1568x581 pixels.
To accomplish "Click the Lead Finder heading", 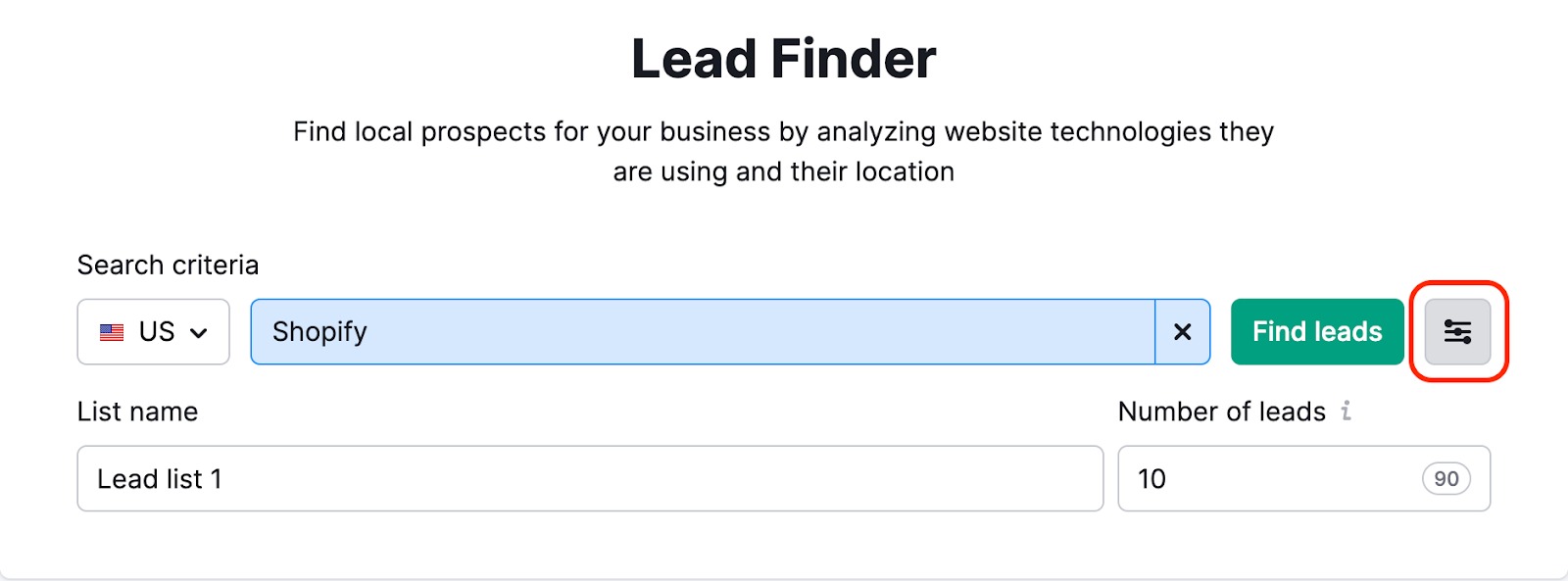I will coord(784,59).
